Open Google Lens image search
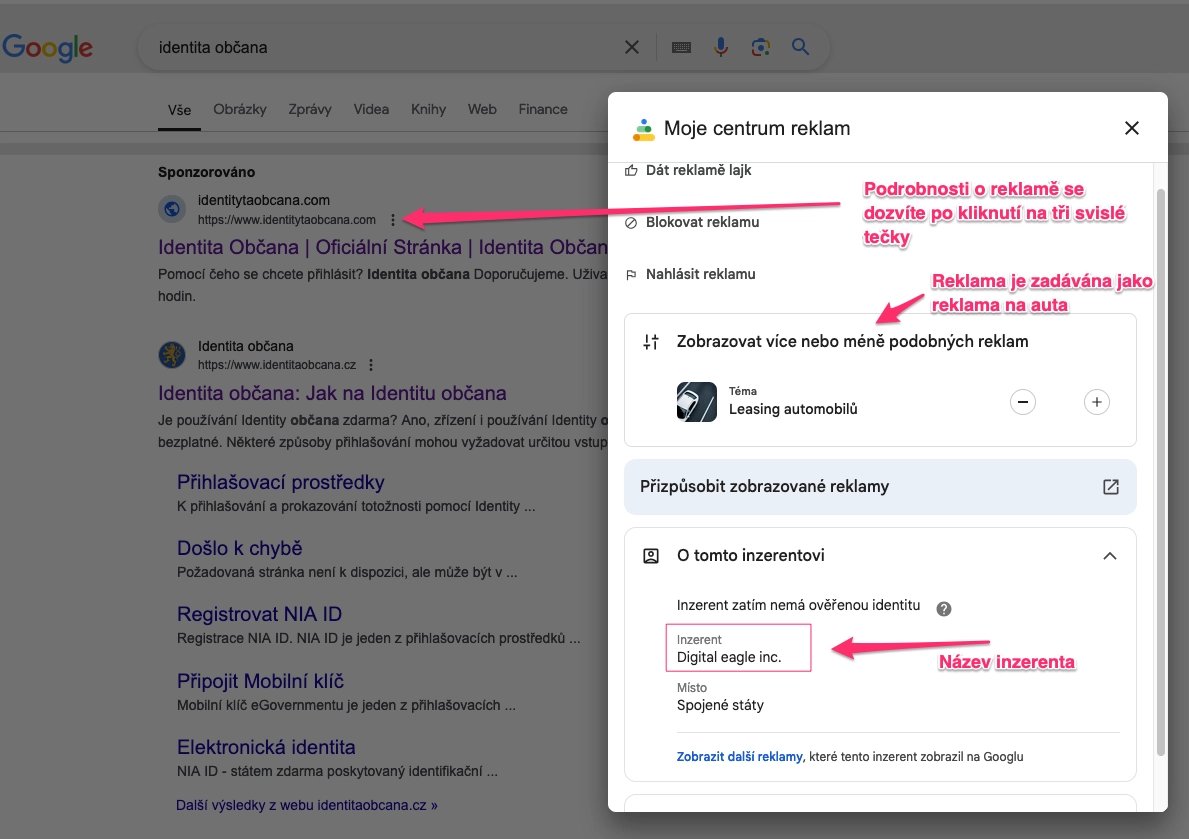The width and height of the screenshot is (1189, 839). click(x=761, y=47)
